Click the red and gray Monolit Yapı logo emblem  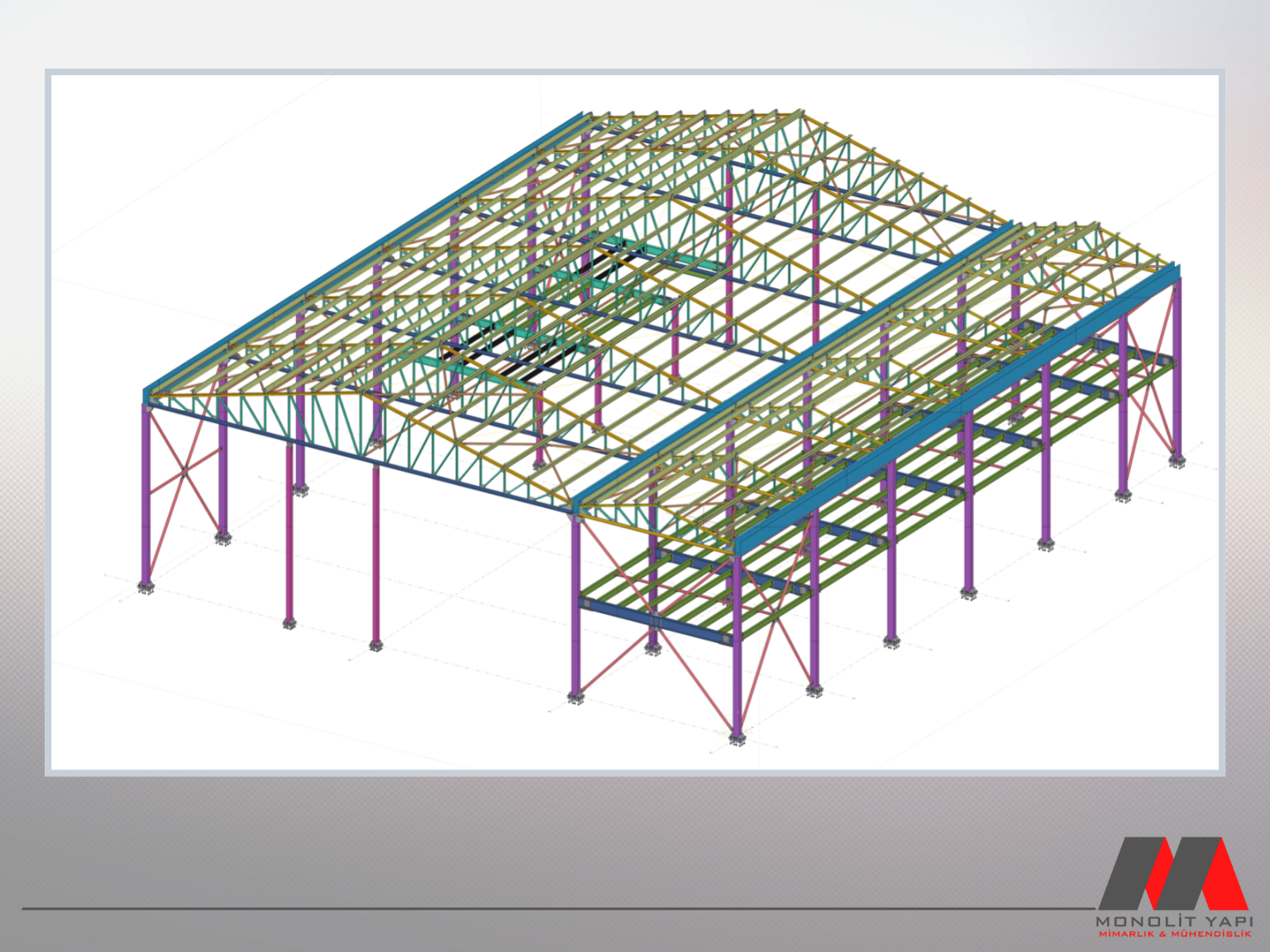(1172, 873)
